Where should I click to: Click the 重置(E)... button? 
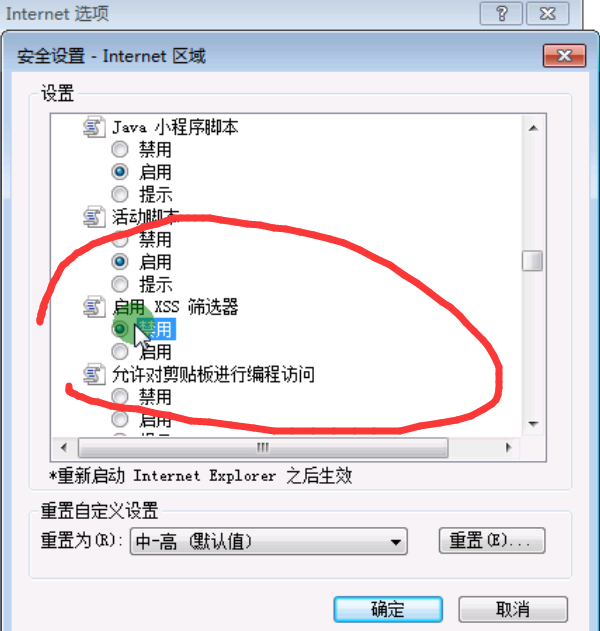[492, 540]
